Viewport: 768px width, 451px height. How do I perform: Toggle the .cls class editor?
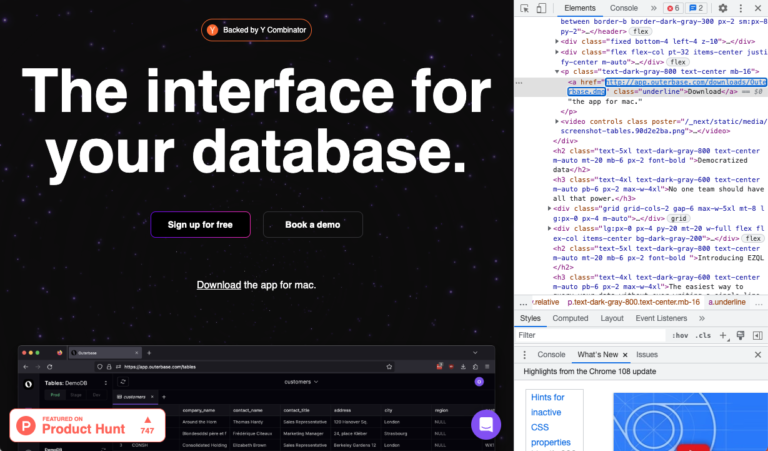[703, 335]
